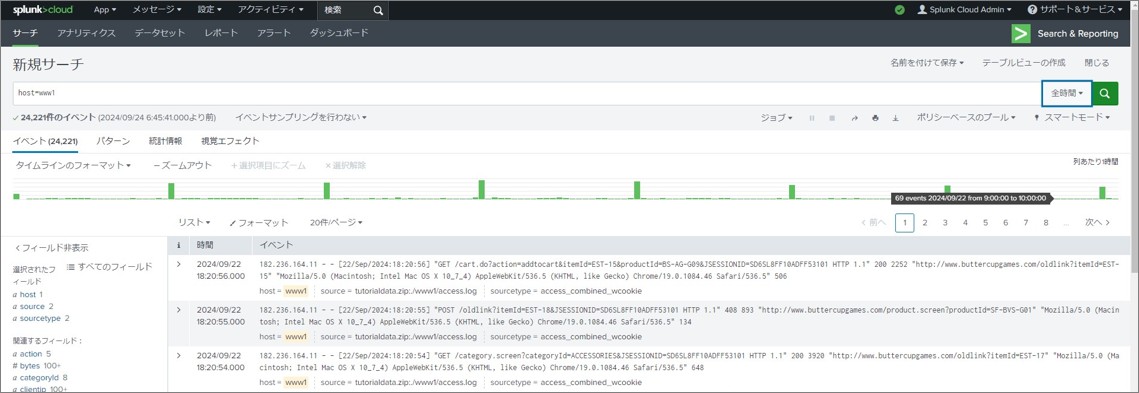
Task: Pause the search job
Action: [x=812, y=118]
